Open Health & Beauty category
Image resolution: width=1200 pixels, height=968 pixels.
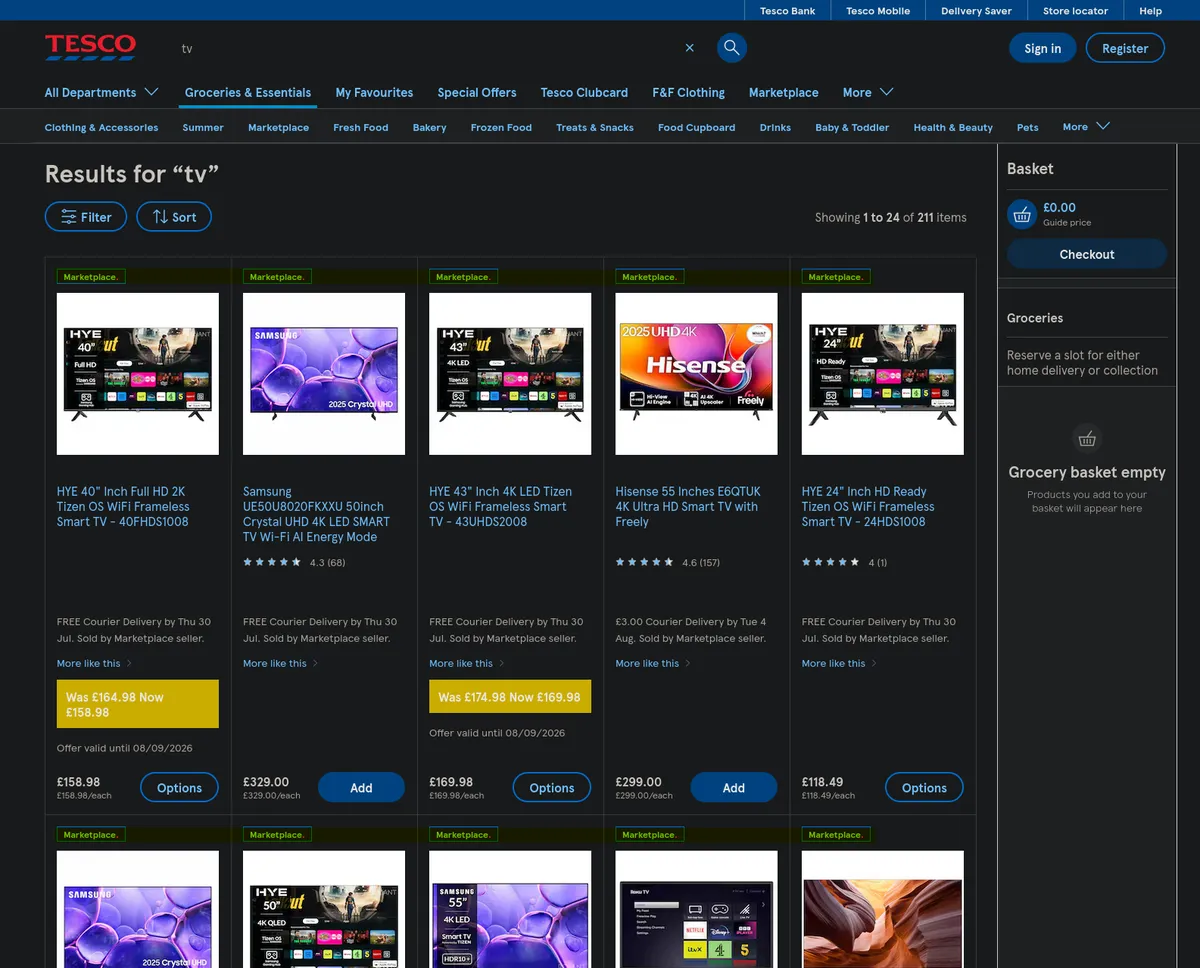[953, 127]
